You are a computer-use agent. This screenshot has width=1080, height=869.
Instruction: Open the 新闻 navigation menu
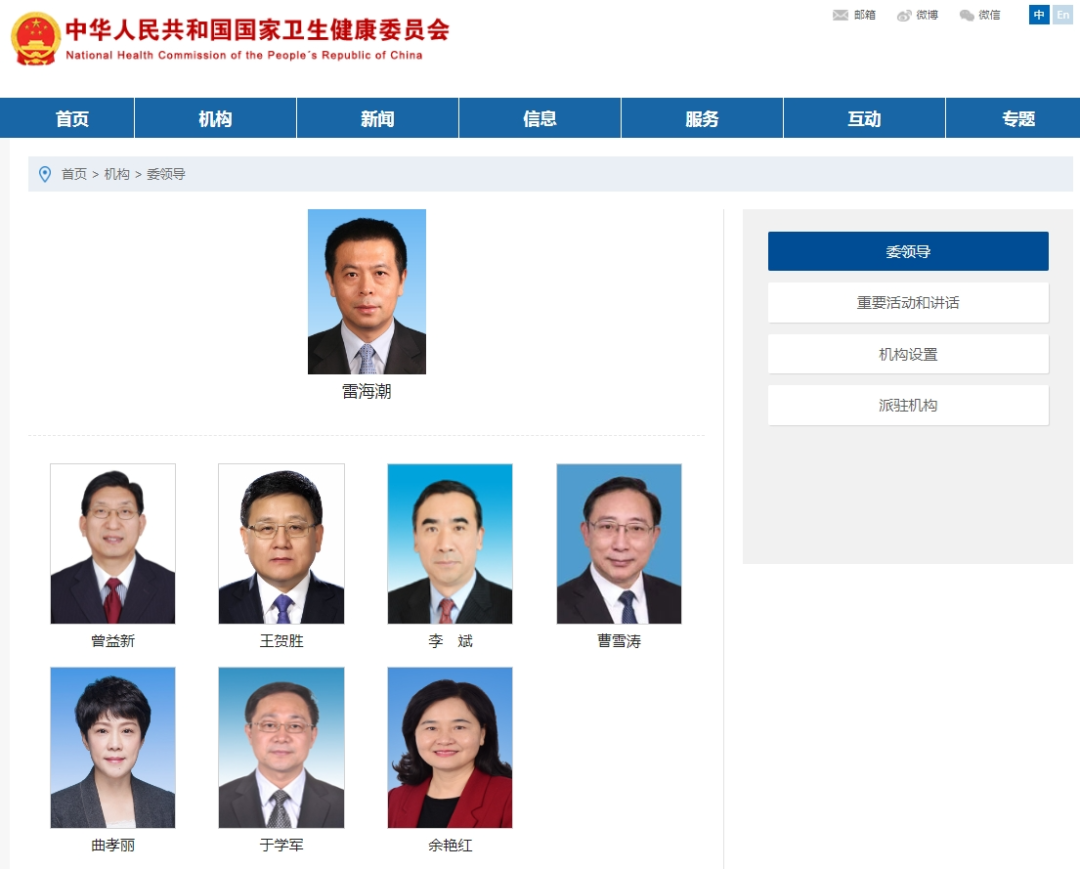[377, 117]
